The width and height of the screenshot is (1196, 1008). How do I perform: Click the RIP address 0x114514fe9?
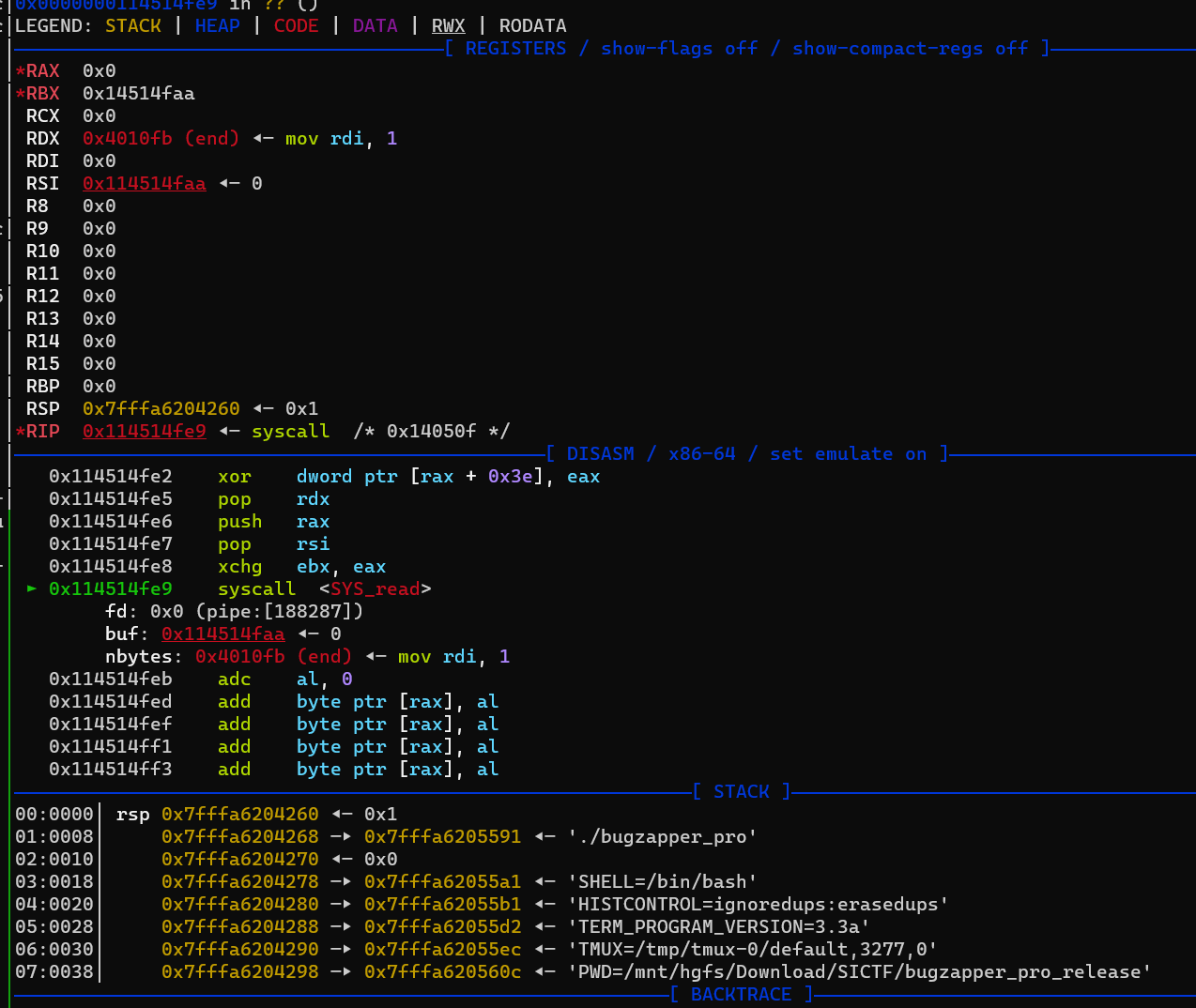pos(145,431)
